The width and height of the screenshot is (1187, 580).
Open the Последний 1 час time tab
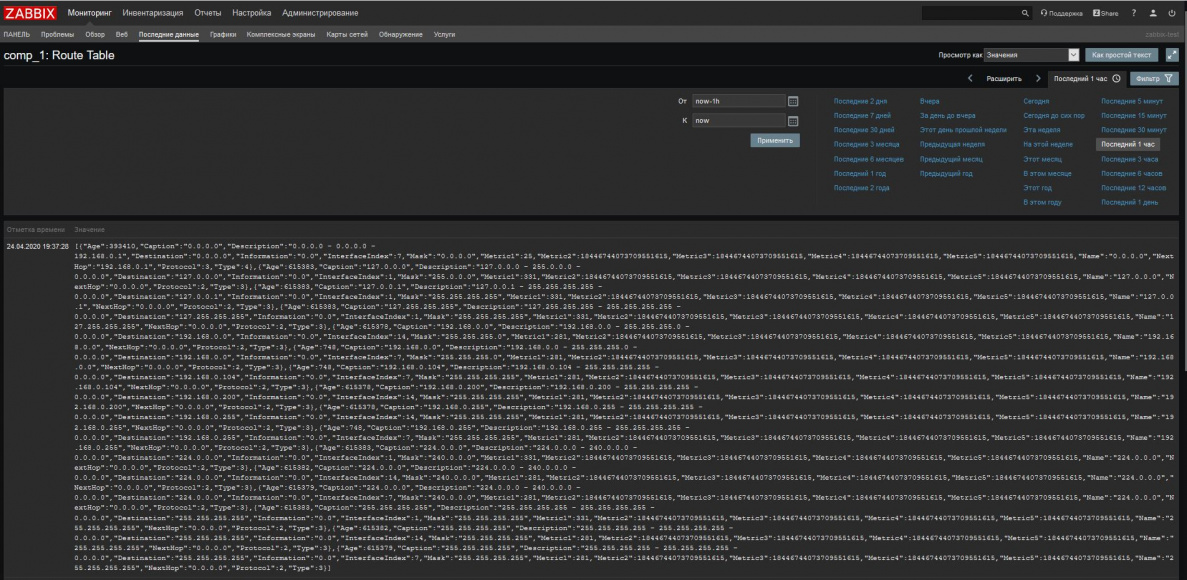[1085, 78]
